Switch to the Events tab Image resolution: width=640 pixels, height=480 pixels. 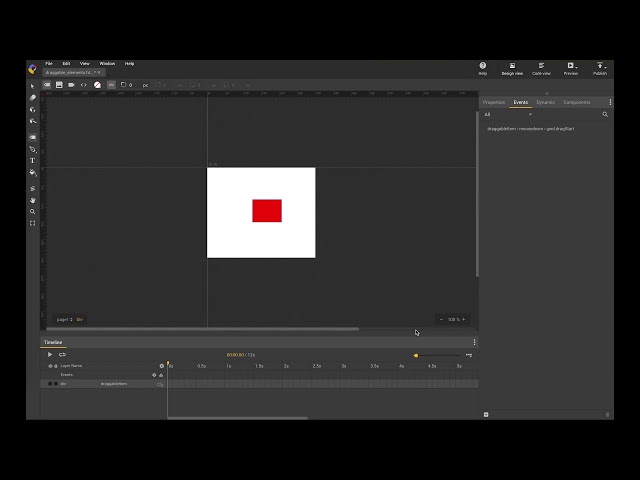coord(520,102)
